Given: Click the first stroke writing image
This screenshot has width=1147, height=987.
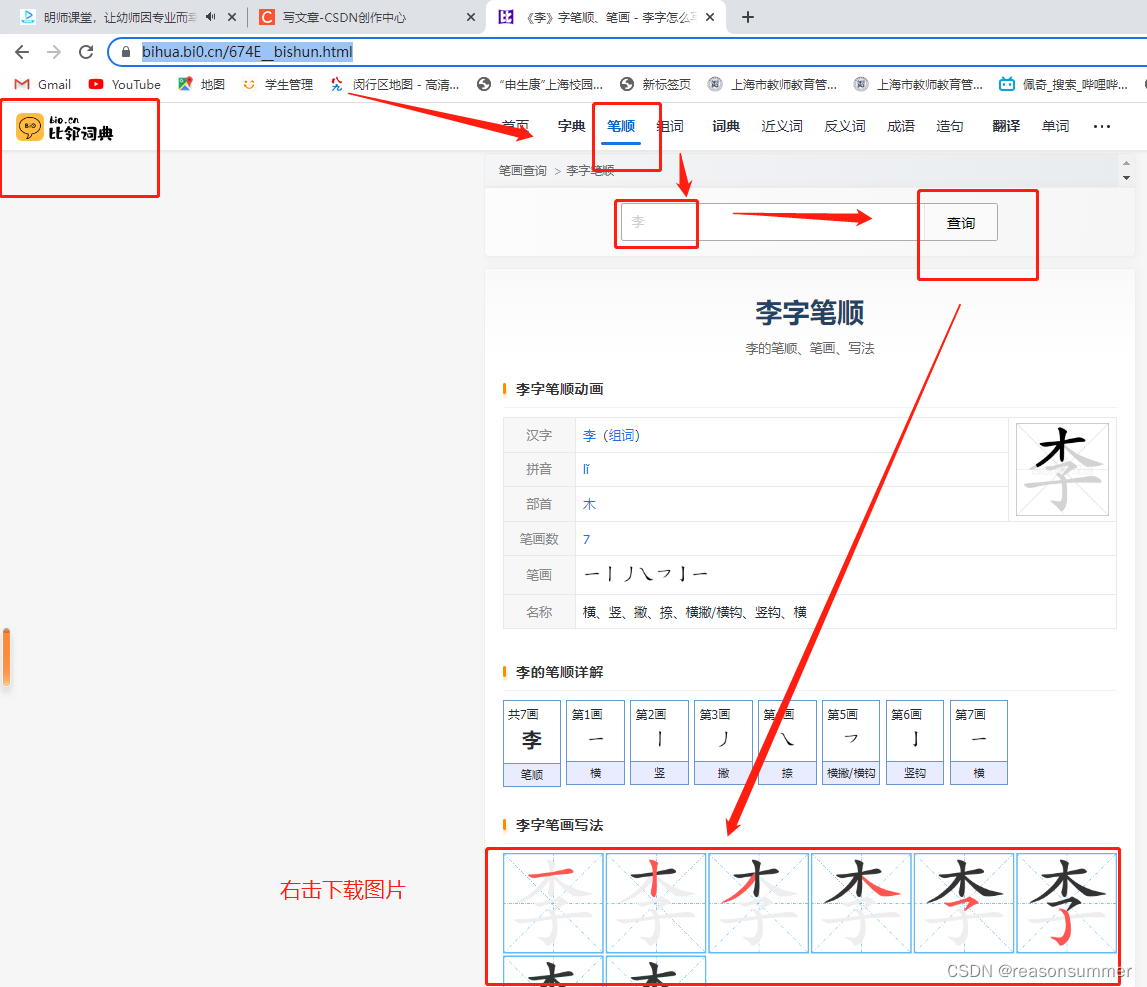Looking at the screenshot, I should point(553,903).
